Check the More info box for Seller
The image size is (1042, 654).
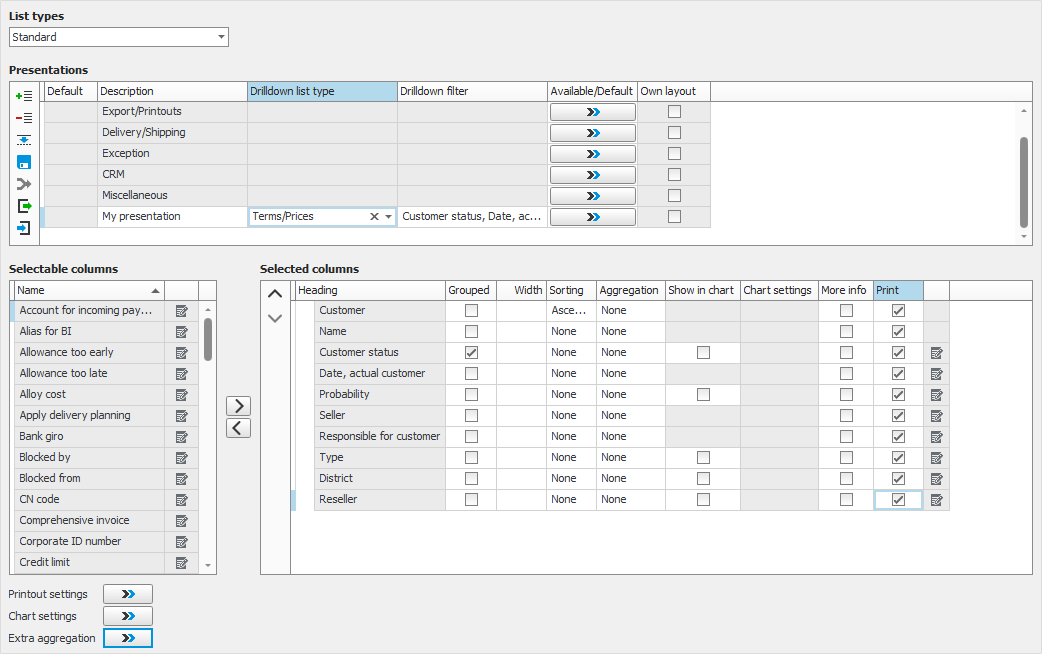pos(846,415)
